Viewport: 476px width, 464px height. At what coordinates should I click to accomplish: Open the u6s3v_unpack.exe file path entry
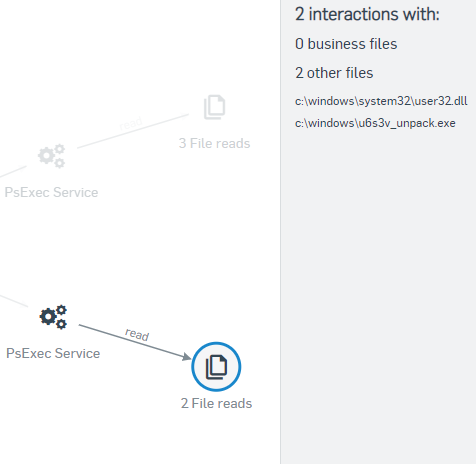click(375, 123)
